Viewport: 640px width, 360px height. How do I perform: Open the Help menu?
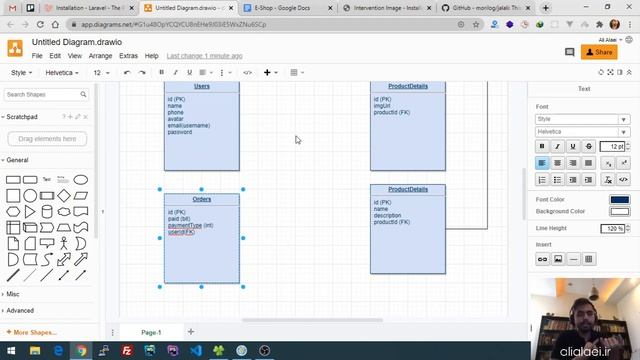tap(151, 56)
